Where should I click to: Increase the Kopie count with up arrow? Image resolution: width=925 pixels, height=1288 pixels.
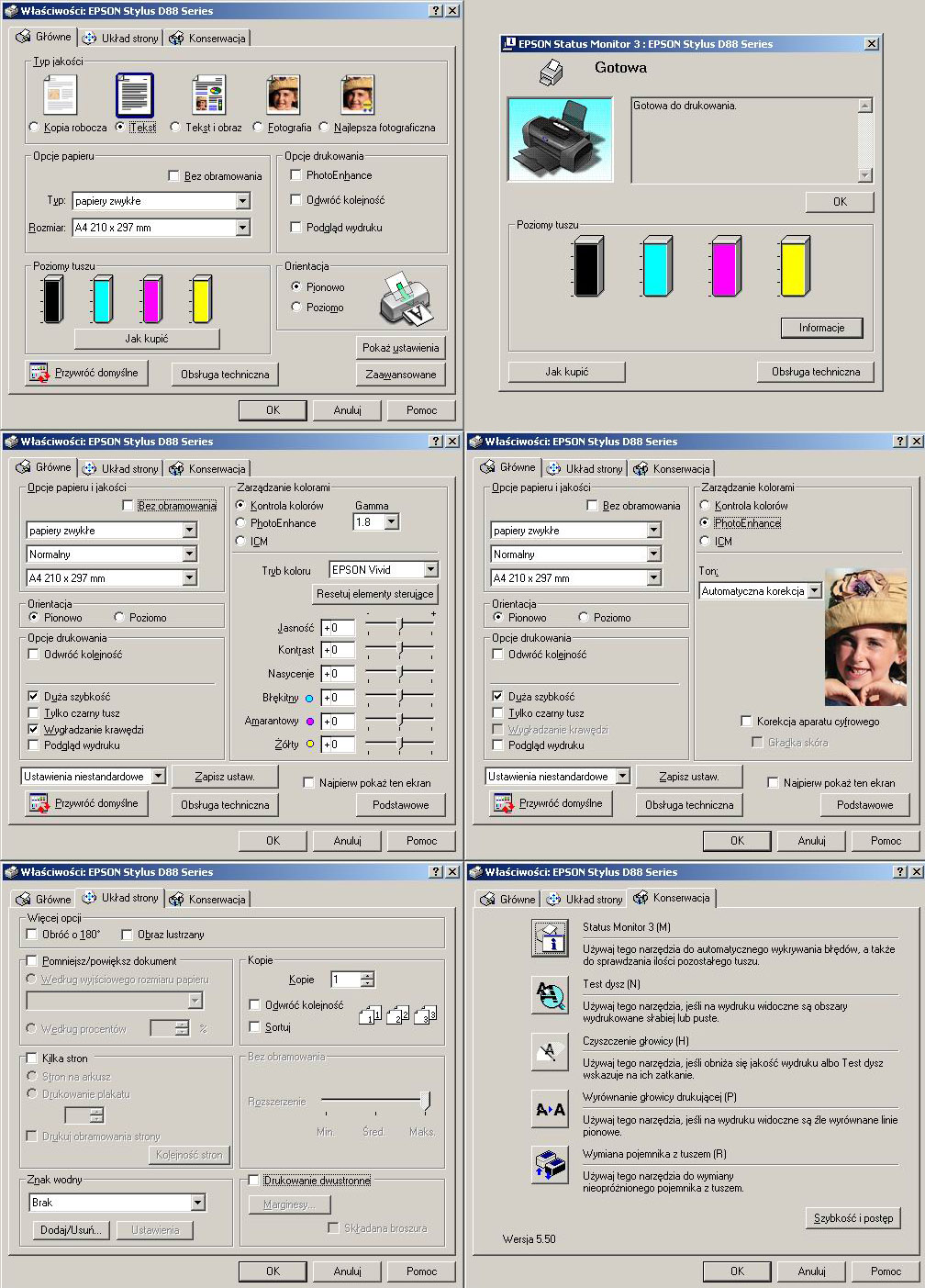pos(368,975)
